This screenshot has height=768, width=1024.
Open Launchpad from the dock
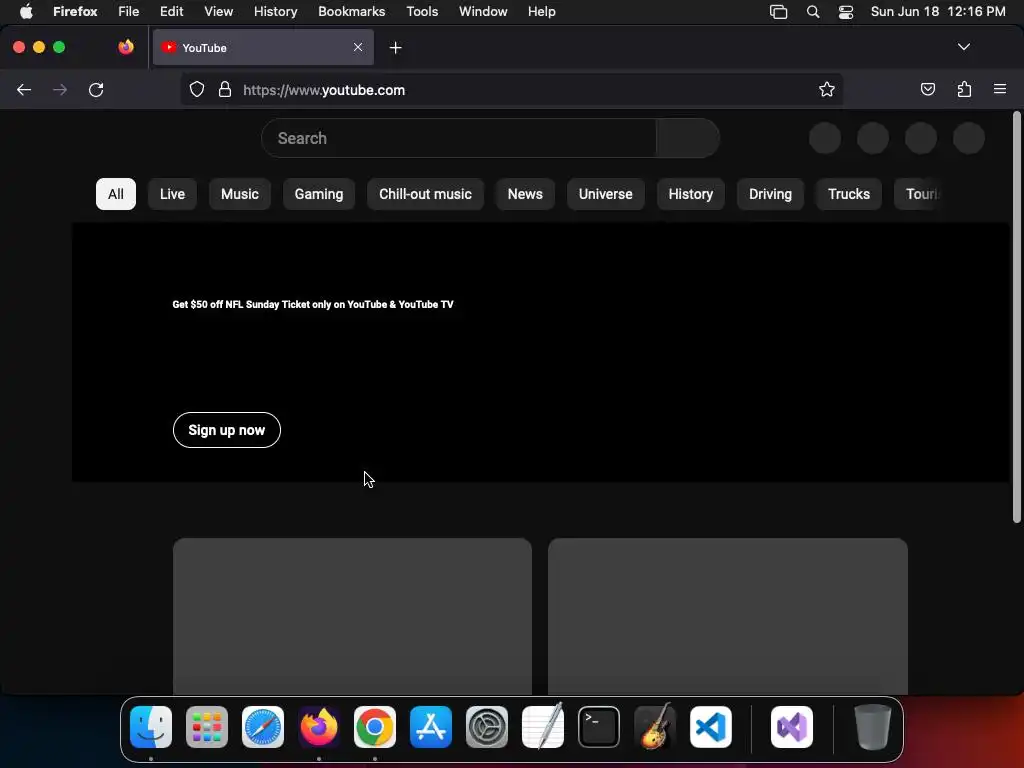[x=207, y=727]
